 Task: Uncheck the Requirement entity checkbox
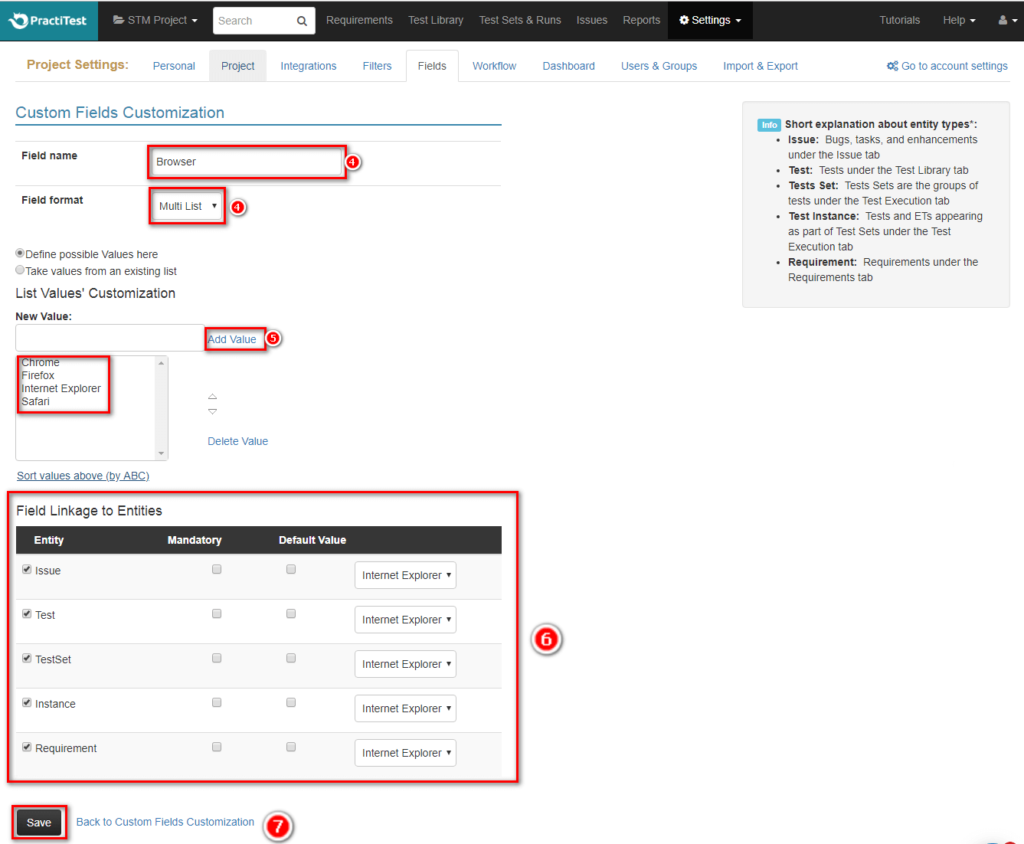click(x=27, y=747)
